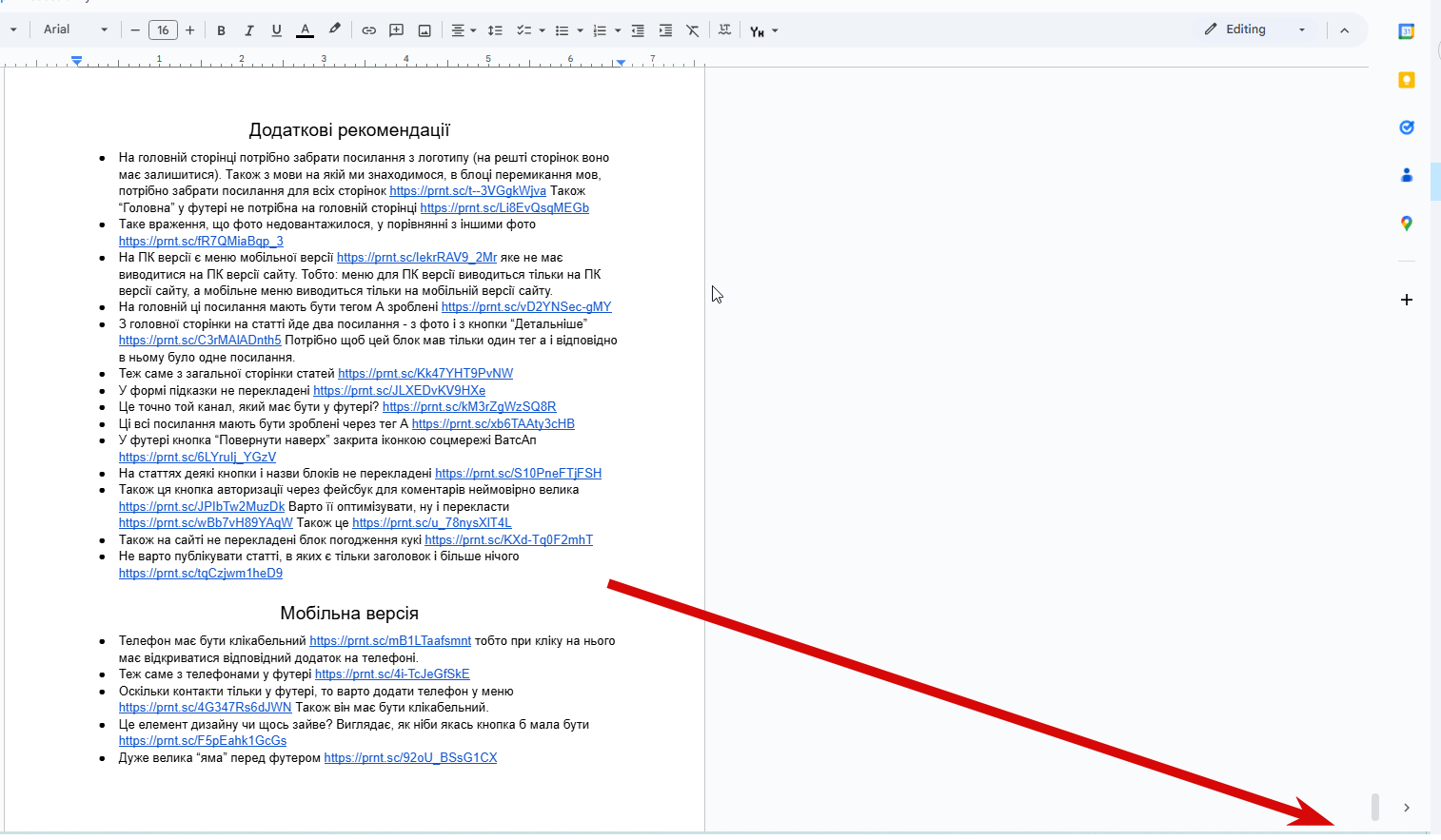The width and height of the screenshot is (1441, 840).
Task: Open link prnt.sc/6LYrulj_YGzV
Action: tap(197, 458)
